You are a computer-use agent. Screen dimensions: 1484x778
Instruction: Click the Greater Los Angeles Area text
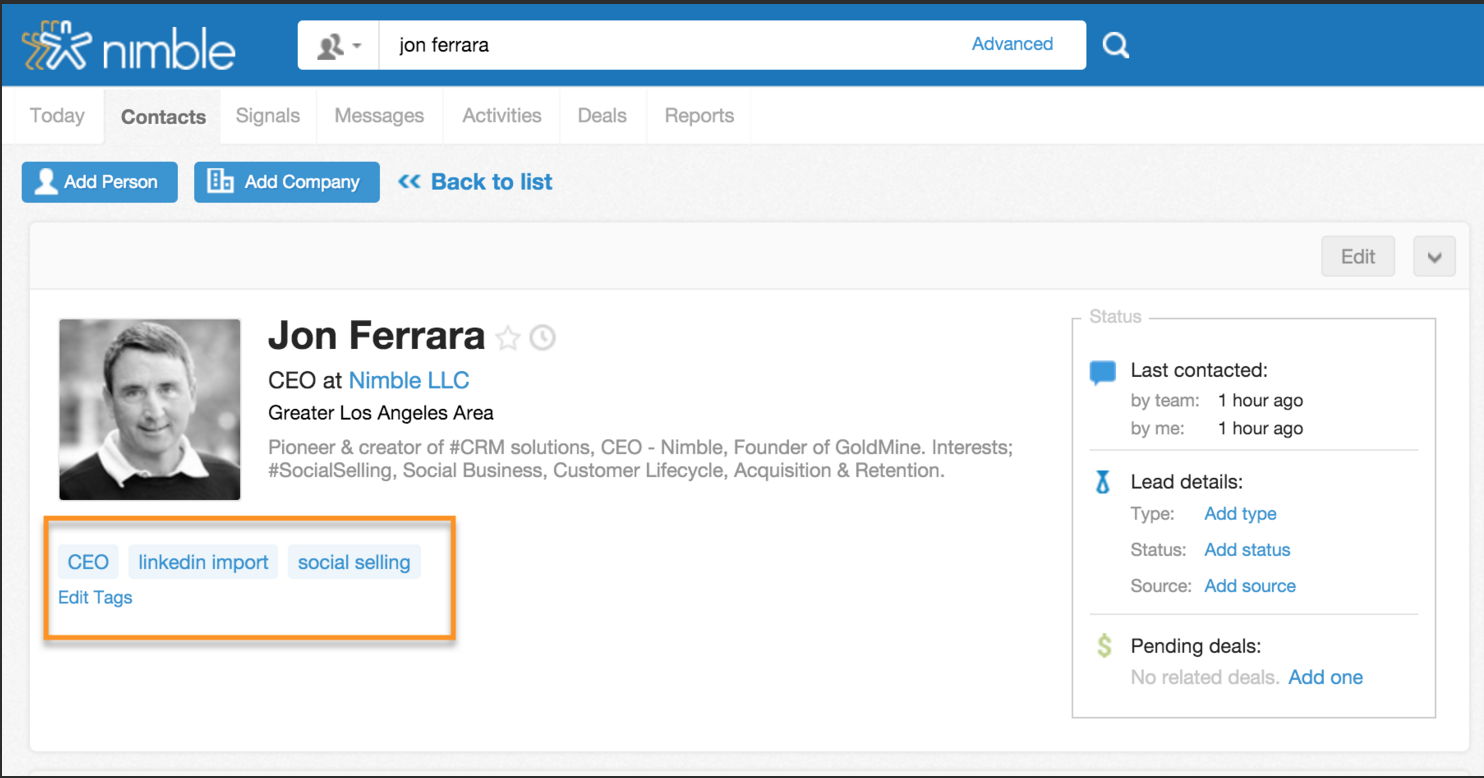(x=381, y=412)
